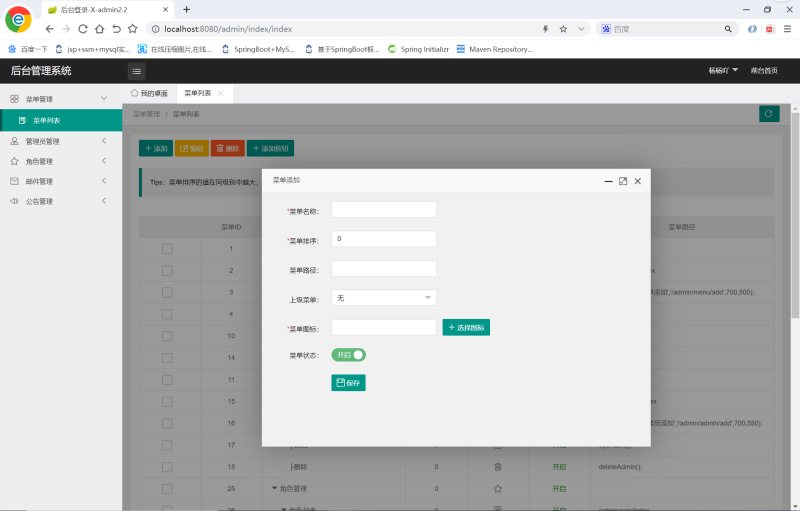Open the address bar dropdown chevron
This screenshot has height=511, width=800.
coord(581,29)
